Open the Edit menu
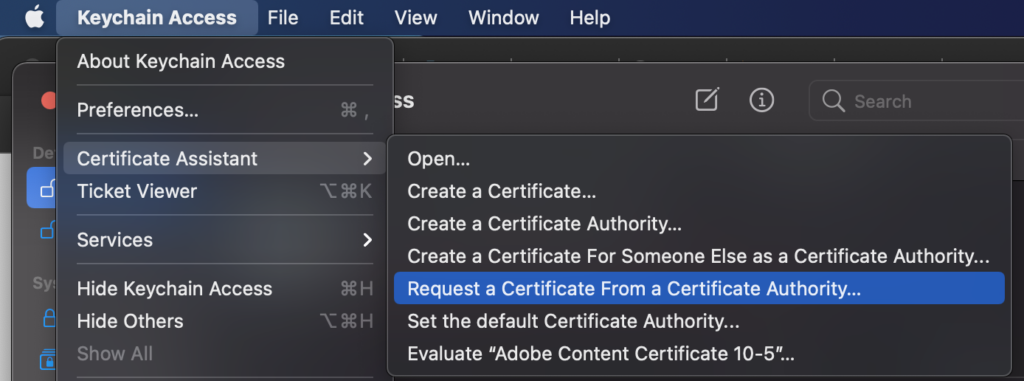The width and height of the screenshot is (1024, 381). pos(346,18)
